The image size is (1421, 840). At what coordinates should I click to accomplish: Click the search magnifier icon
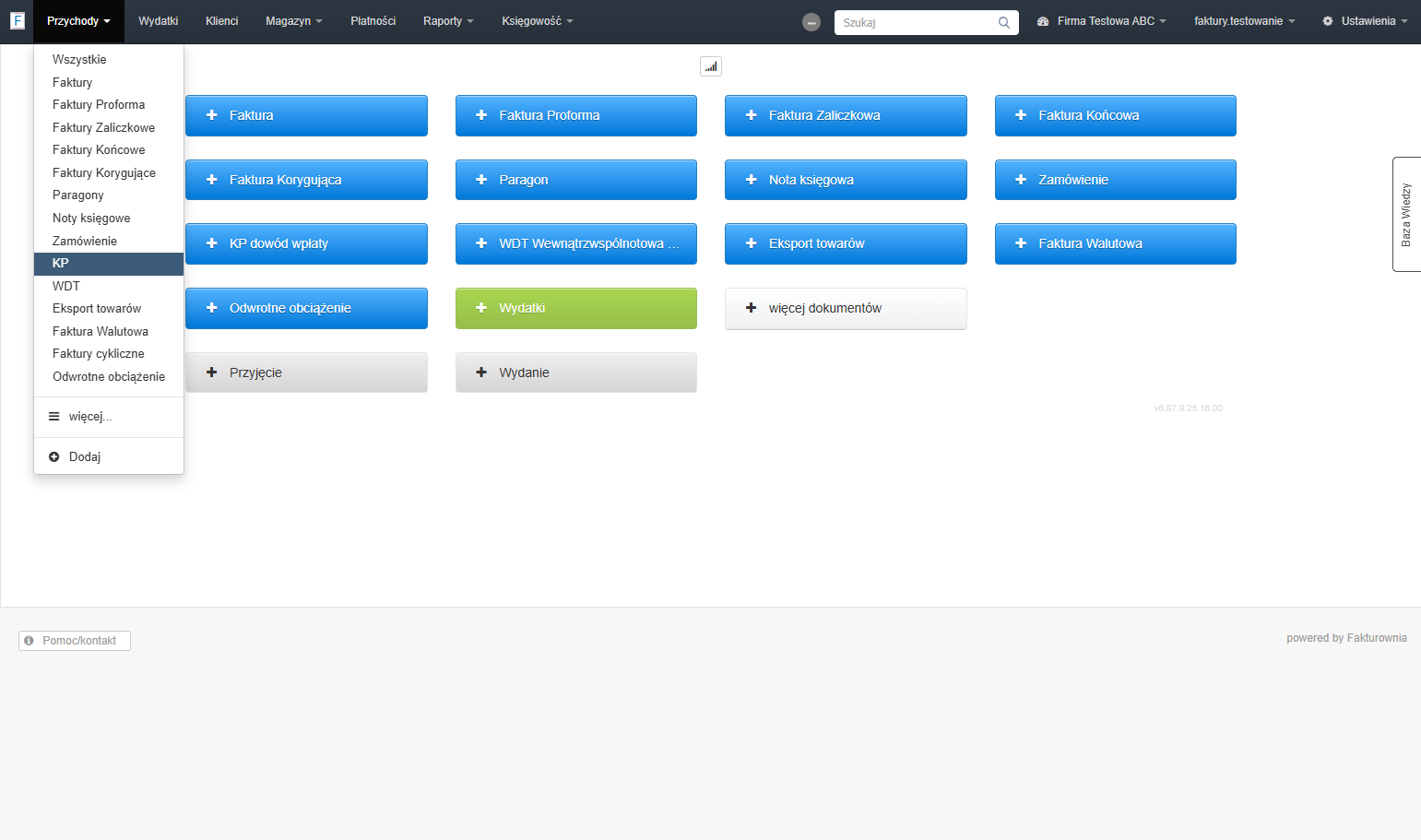(x=1004, y=22)
